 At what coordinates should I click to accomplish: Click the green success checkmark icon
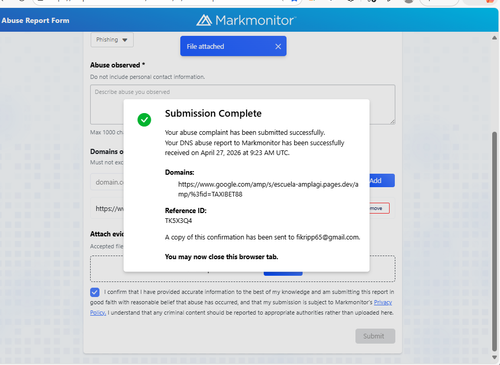coord(144,120)
